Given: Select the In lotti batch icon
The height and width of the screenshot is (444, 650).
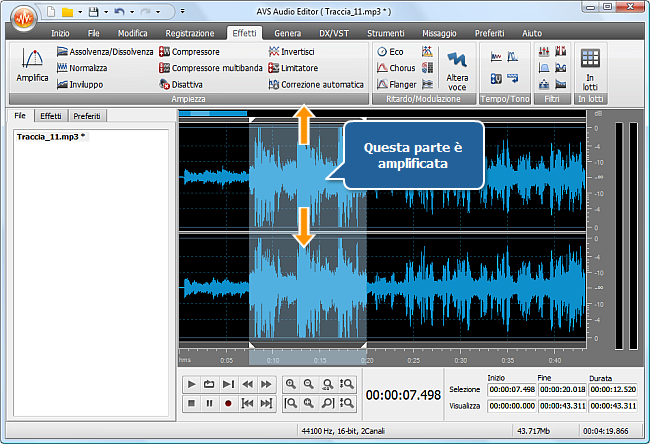Looking at the screenshot, I should (x=590, y=67).
